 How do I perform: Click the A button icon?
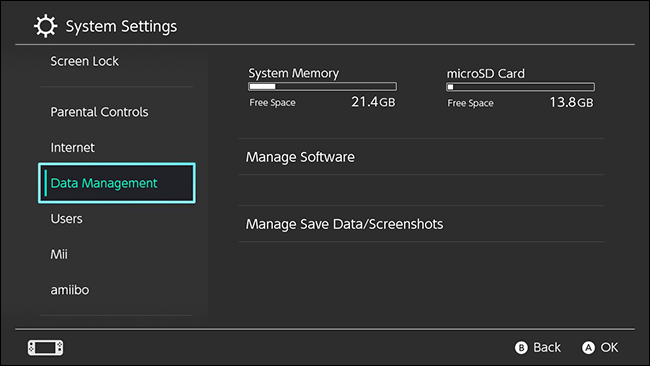[588, 347]
